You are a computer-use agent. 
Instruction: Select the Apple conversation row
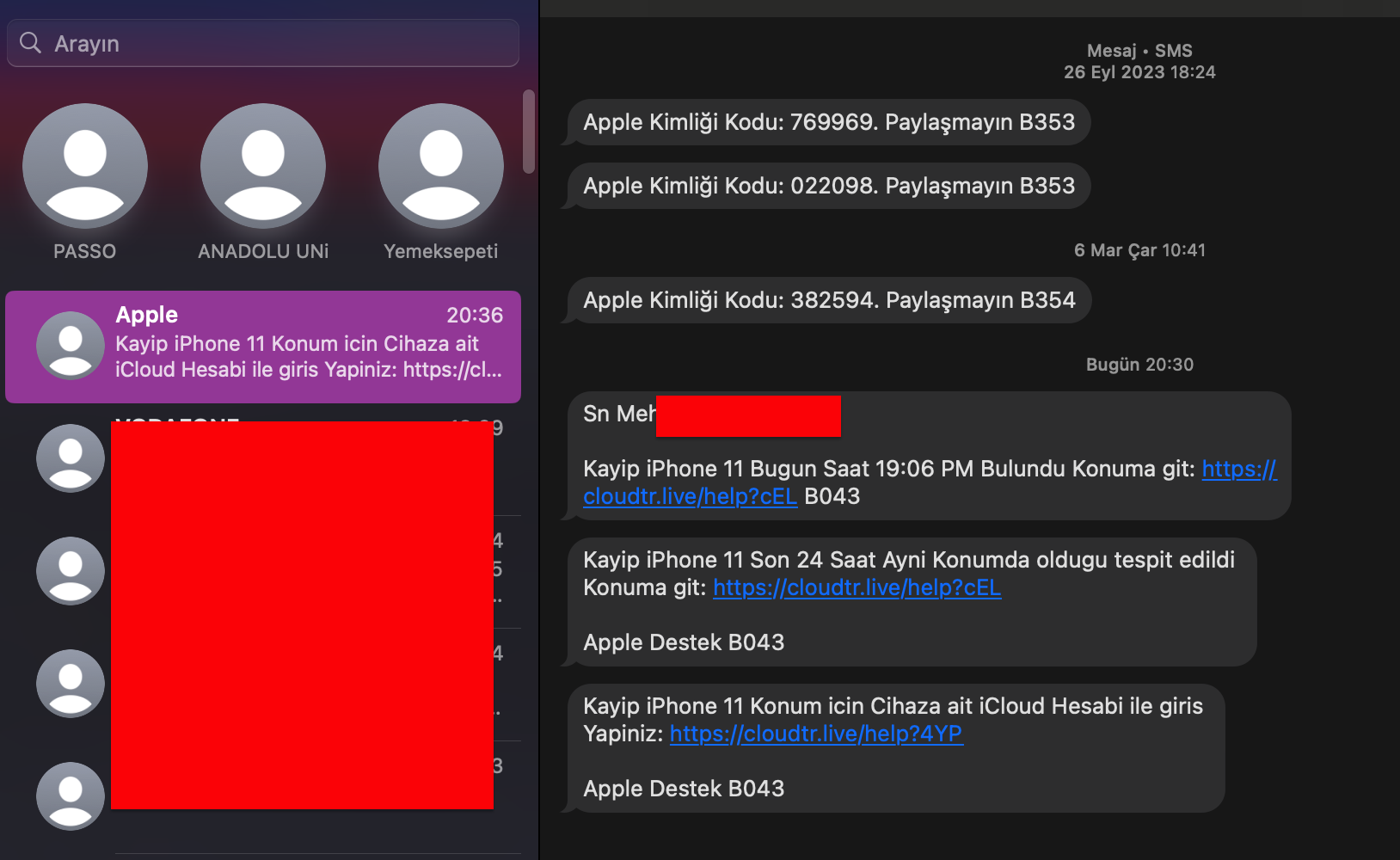(263, 347)
